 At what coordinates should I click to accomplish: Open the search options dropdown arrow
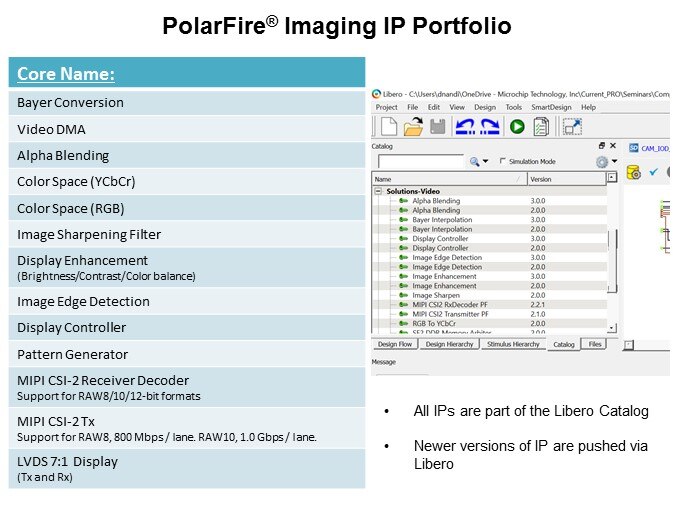[x=485, y=161]
